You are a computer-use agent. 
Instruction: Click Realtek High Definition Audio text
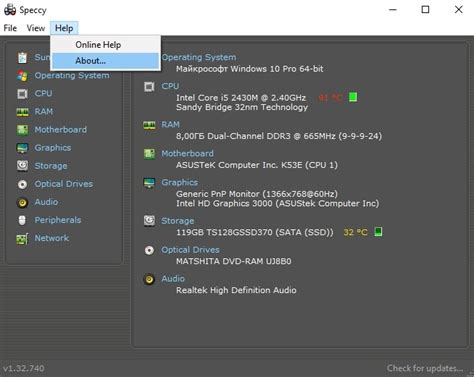pos(236,290)
